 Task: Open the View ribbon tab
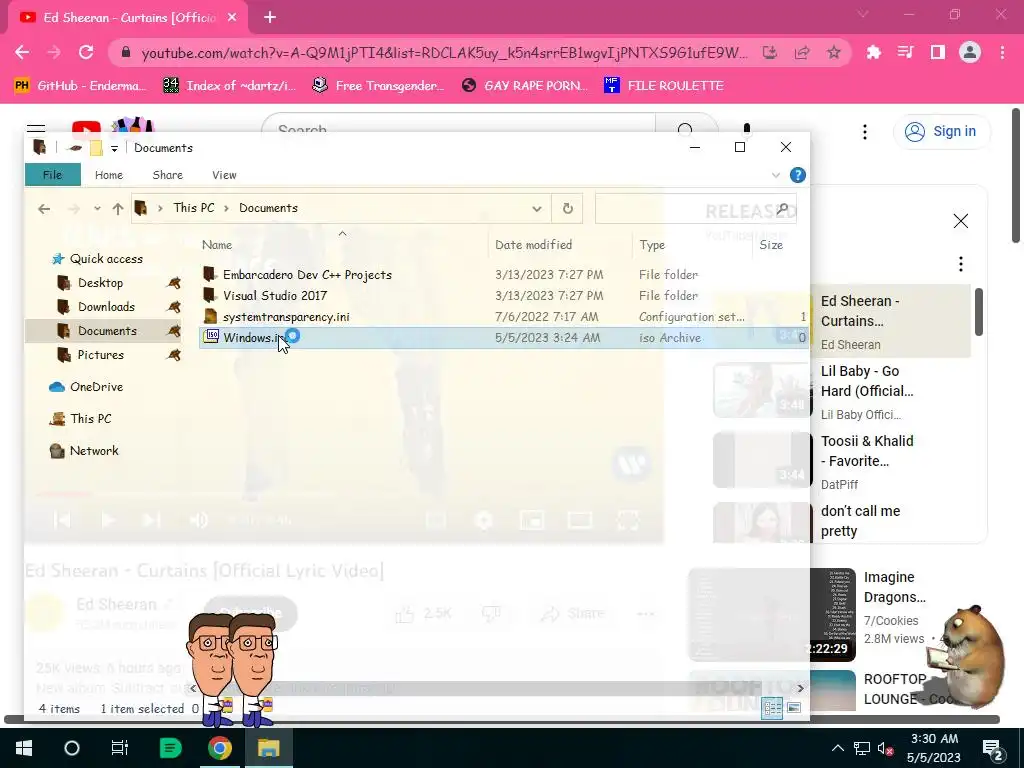click(x=224, y=175)
